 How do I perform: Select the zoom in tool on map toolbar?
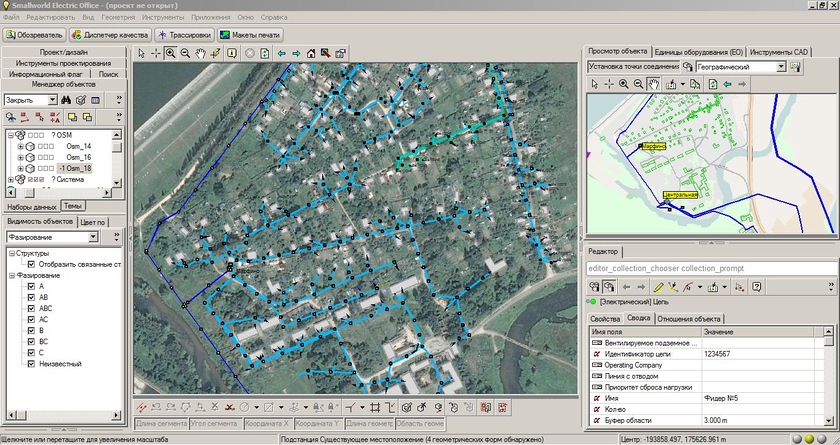click(171, 53)
